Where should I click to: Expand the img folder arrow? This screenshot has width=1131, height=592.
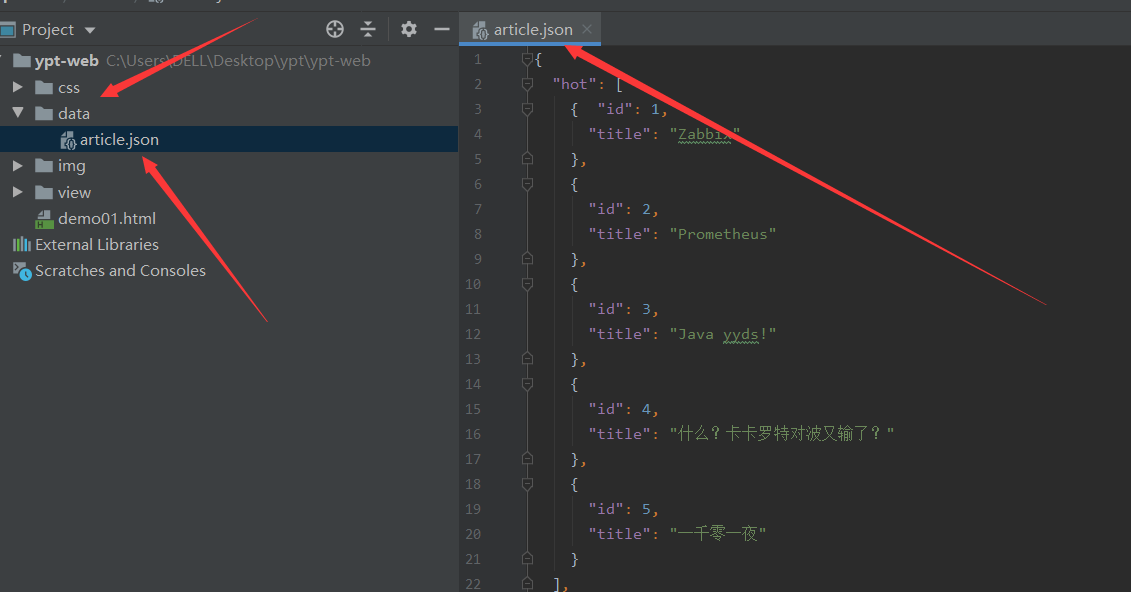[x=18, y=166]
